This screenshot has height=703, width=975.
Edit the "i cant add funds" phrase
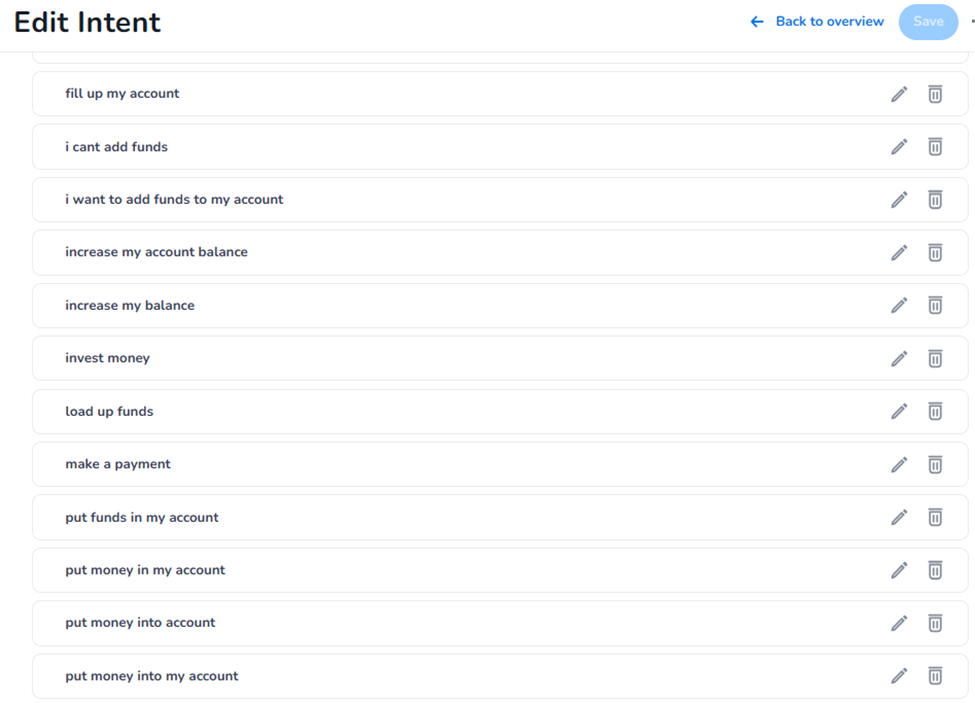(899, 147)
